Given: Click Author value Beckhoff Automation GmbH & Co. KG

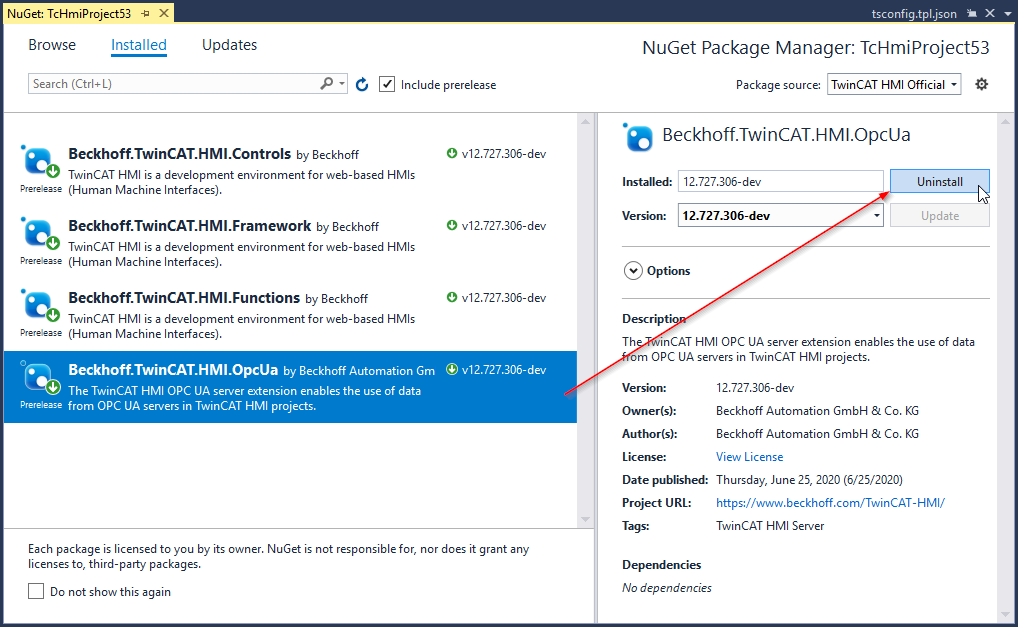Looking at the screenshot, I should pyautogui.click(x=817, y=434).
